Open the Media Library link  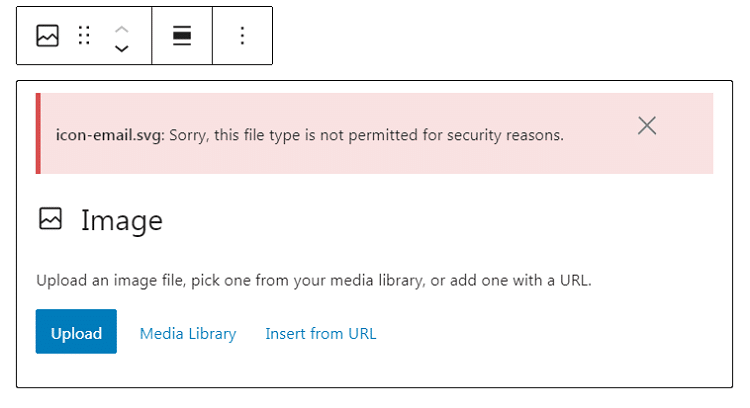pyautogui.click(x=188, y=333)
